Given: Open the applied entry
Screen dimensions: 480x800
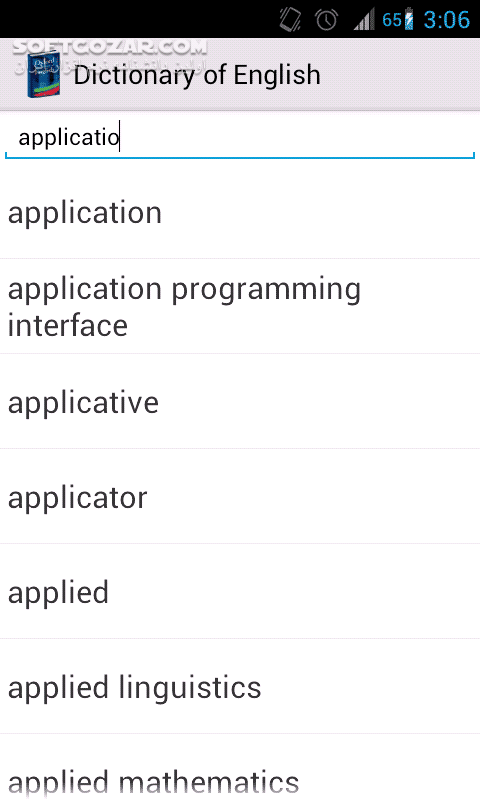Looking at the screenshot, I should [240, 592].
